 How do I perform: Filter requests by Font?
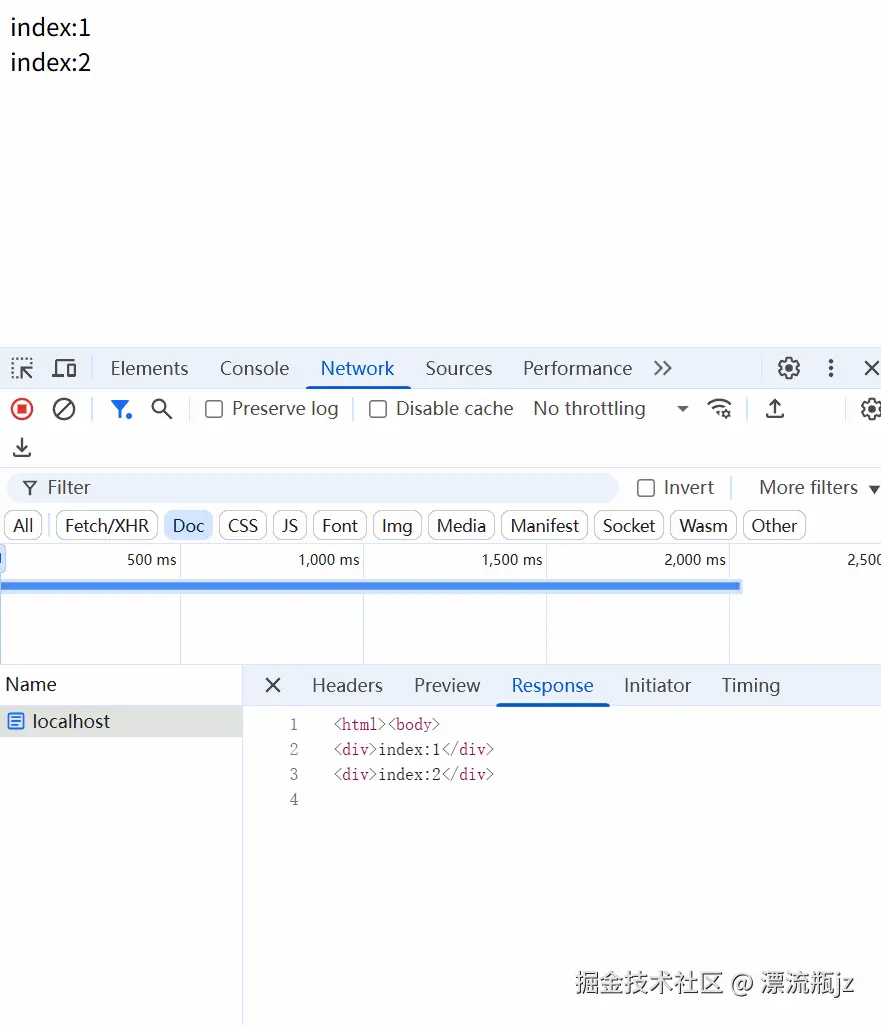(x=340, y=526)
